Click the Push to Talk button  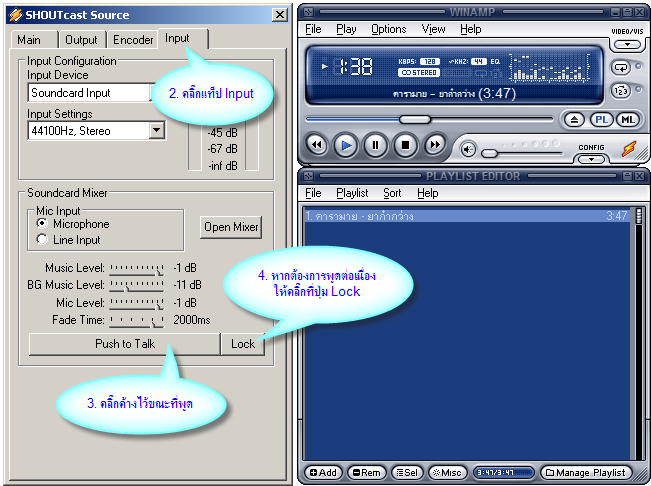click(125, 344)
